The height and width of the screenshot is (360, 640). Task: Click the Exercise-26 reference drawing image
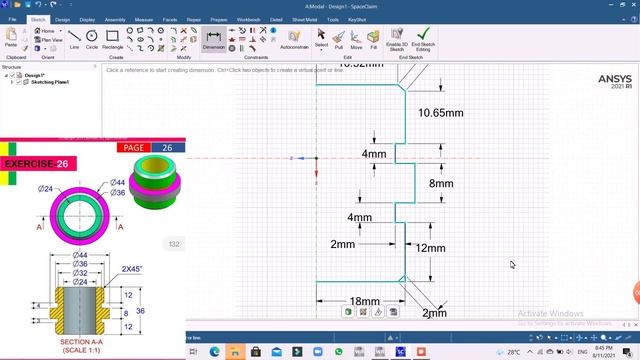(x=93, y=249)
